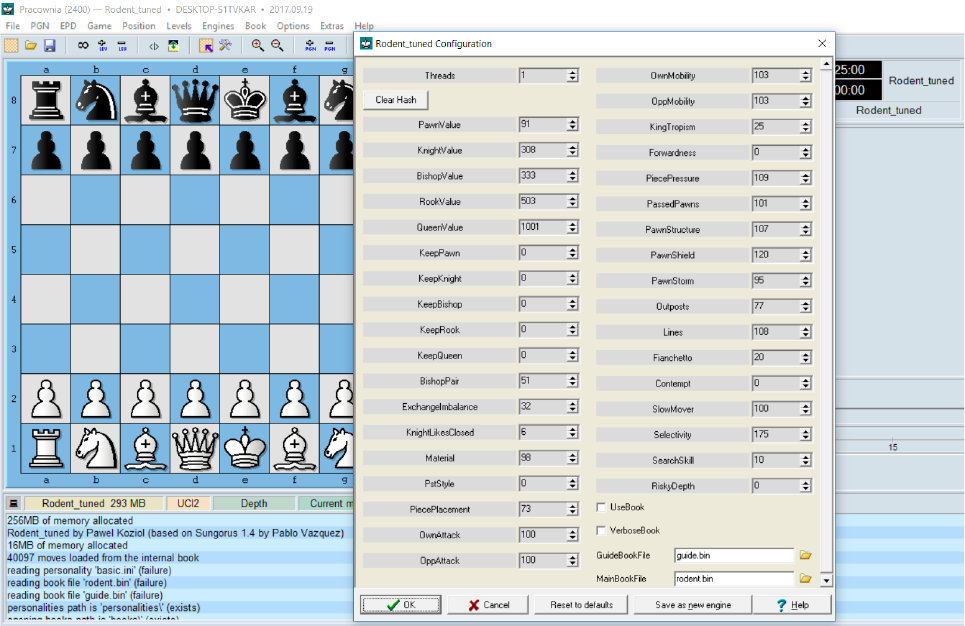This screenshot has height=626, width=965.
Task: Click the Depth column header
Action: pyautogui.click(x=254, y=504)
